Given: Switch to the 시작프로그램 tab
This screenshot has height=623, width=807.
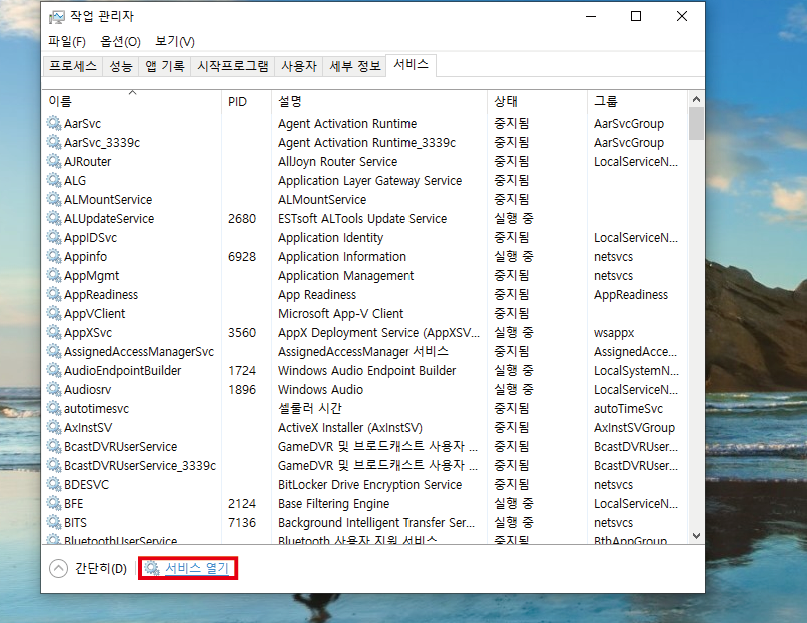Looking at the screenshot, I should coord(233,66).
